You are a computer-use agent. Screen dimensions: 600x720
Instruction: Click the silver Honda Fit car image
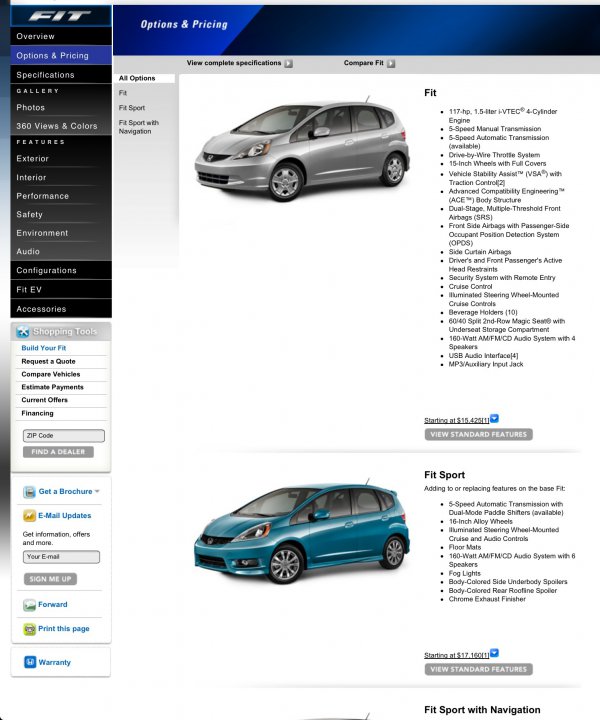pyautogui.click(x=303, y=148)
